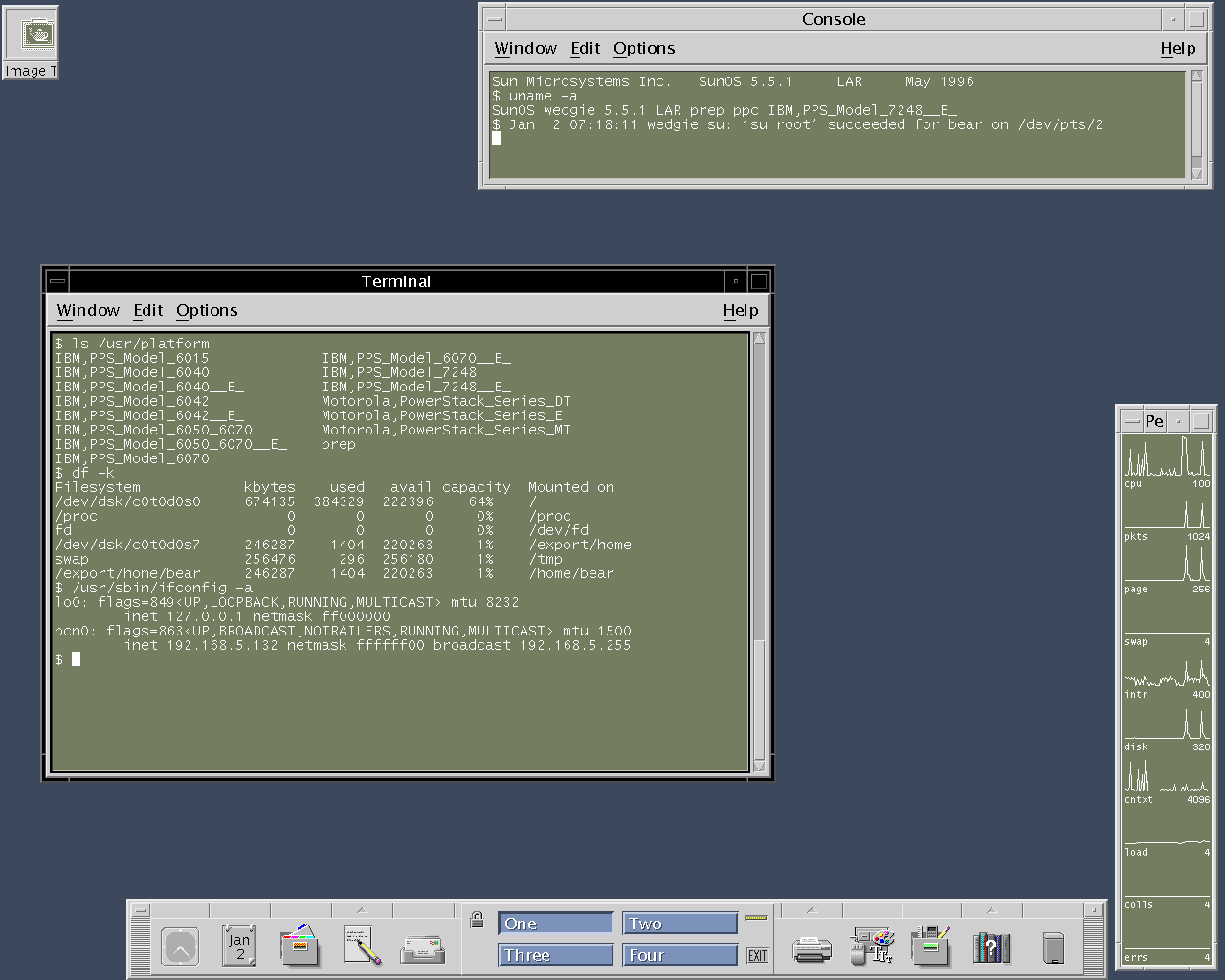This screenshot has height=980, width=1225.
Task: Expand the subpanel arrow above Text Editor
Action: pyautogui.click(x=362, y=910)
